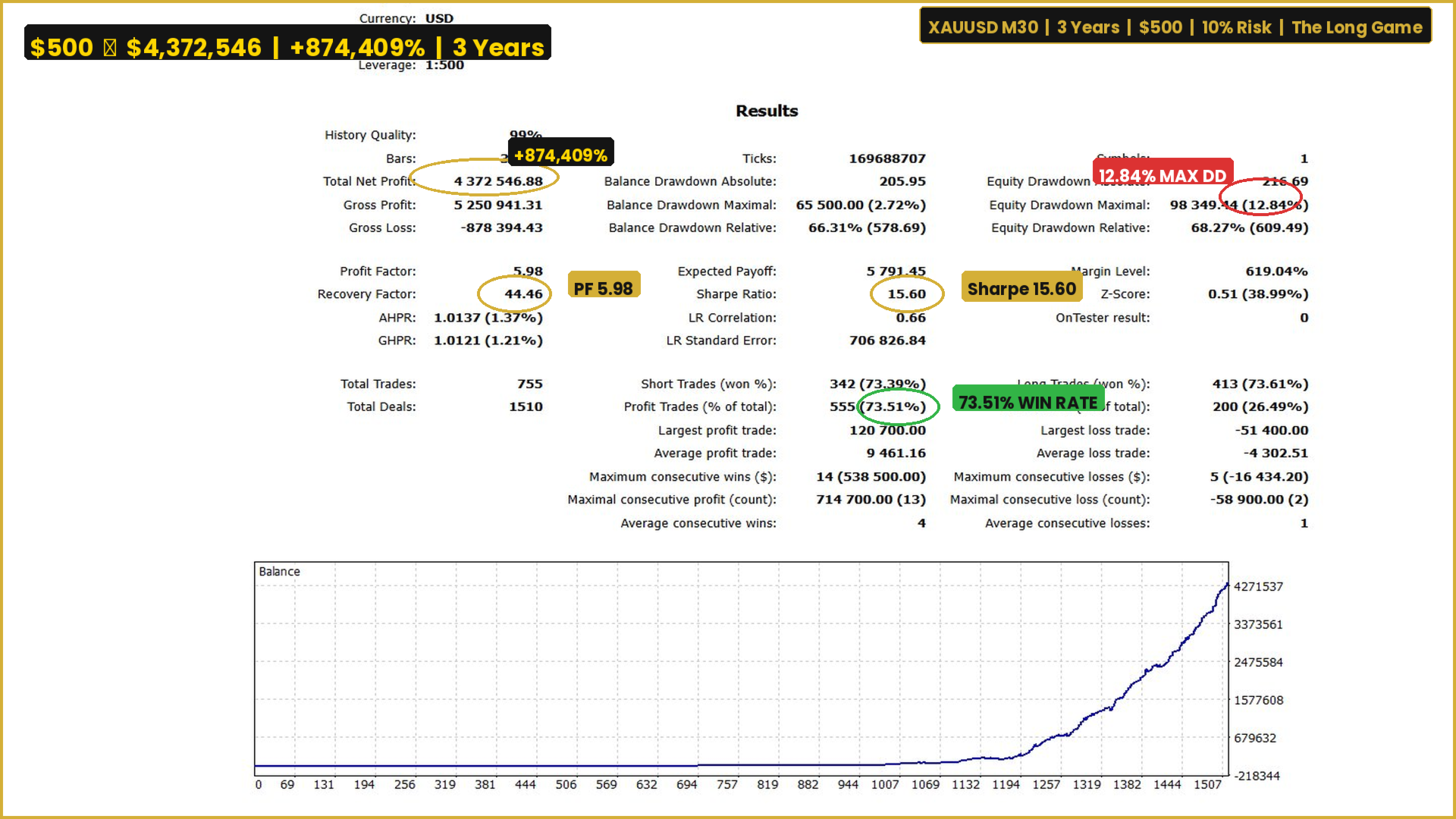The image size is (1456, 819).
Task: Click the circled Recovery Factor value 44.46
Action: 523,294
